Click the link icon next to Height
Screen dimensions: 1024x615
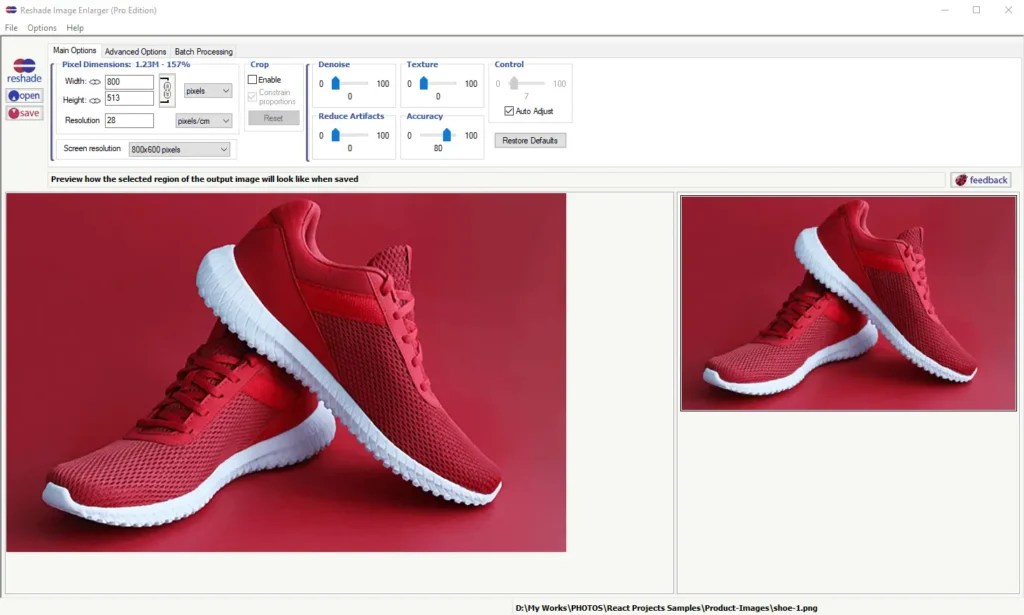pyautogui.click(x=96, y=99)
